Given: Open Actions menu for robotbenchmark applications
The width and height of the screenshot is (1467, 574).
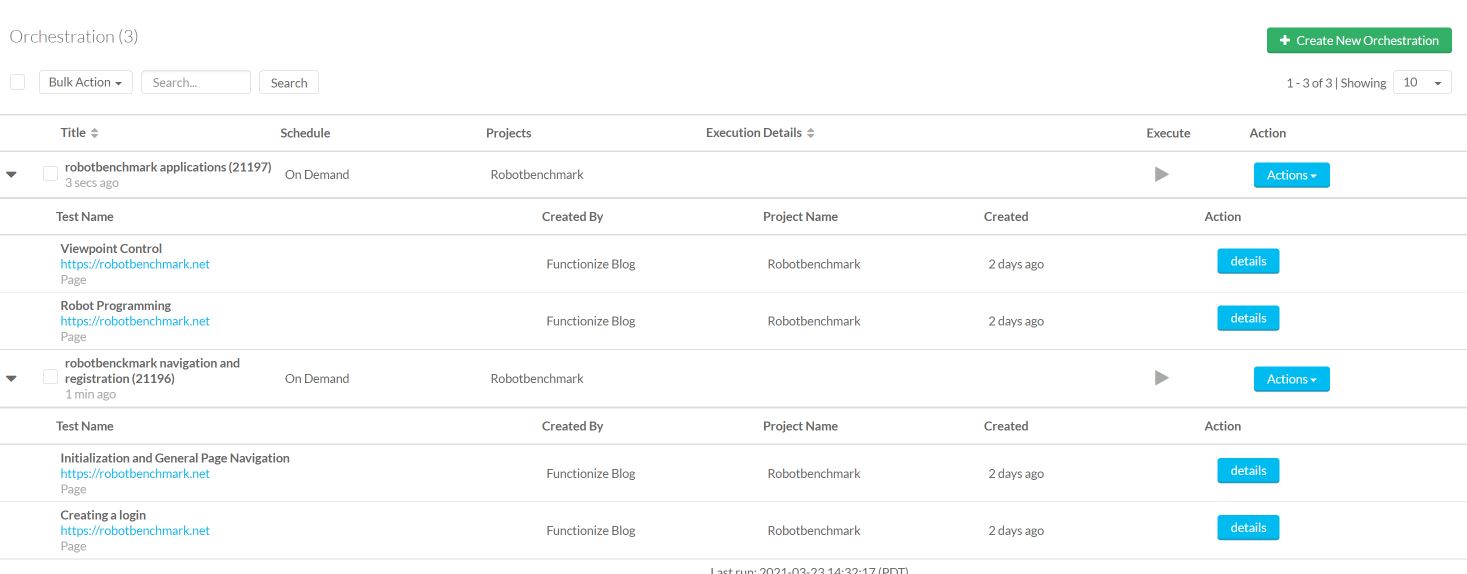Looking at the screenshot, I should [1291, 175].
